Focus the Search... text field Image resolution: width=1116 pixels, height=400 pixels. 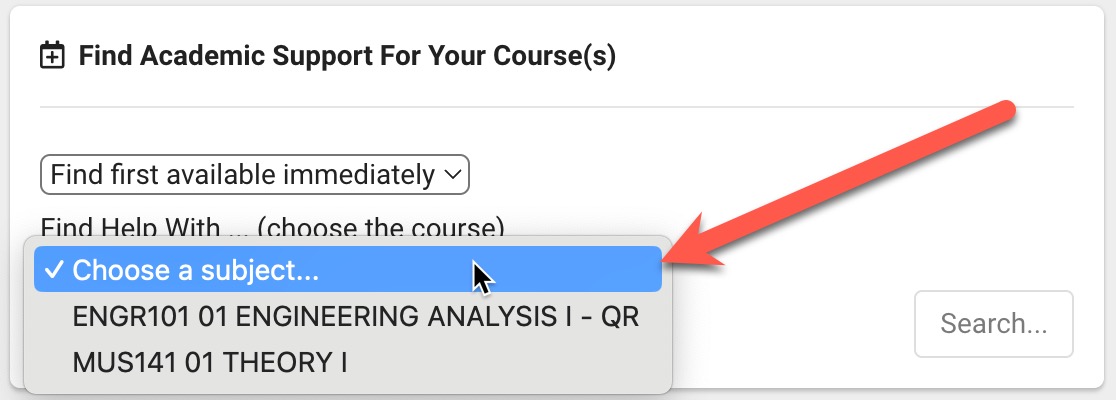point(994,324)
